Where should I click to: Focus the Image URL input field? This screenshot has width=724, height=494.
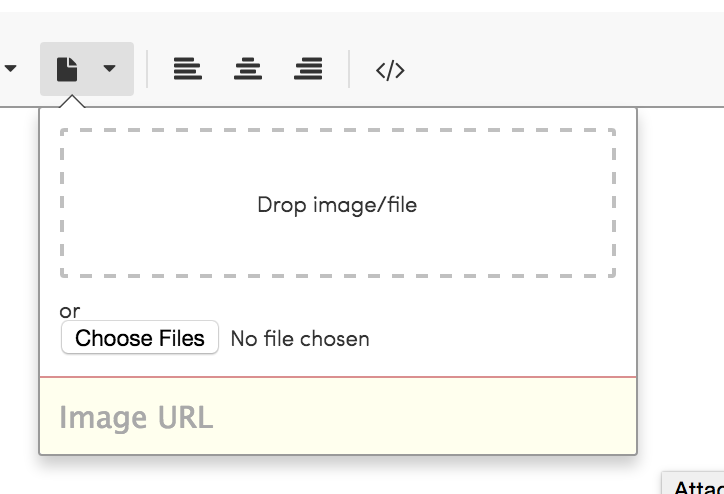click(x=338, y=416)
